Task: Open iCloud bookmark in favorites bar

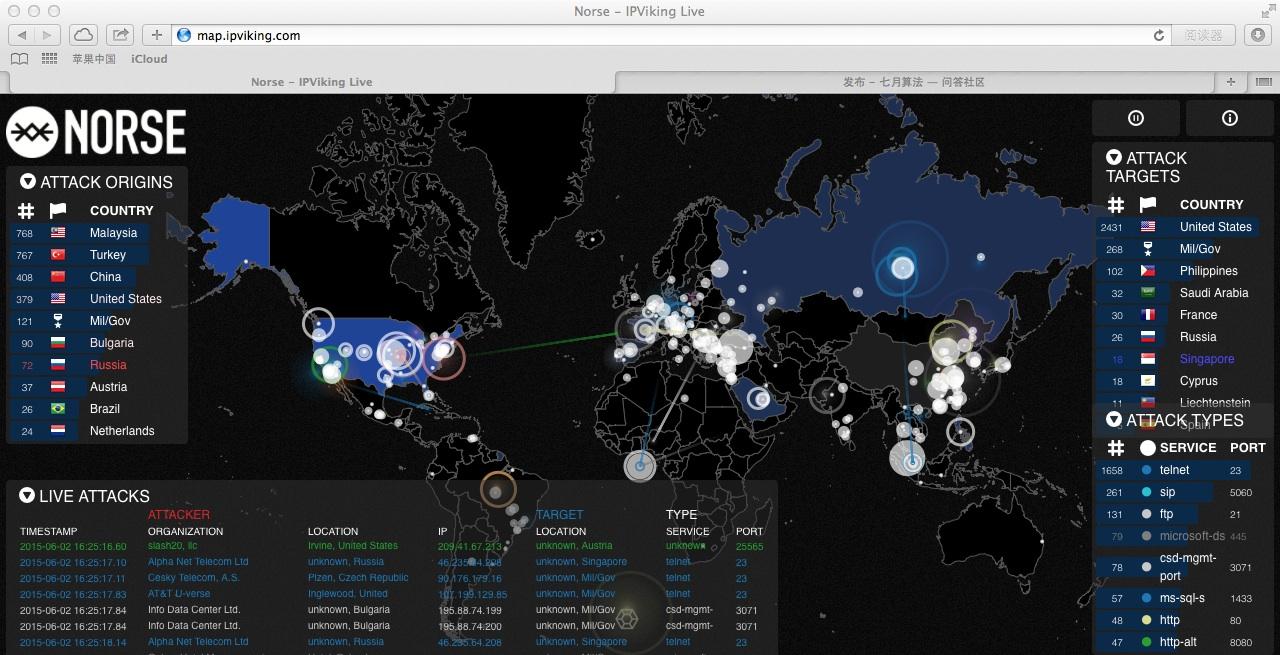Action: (149, 59)
